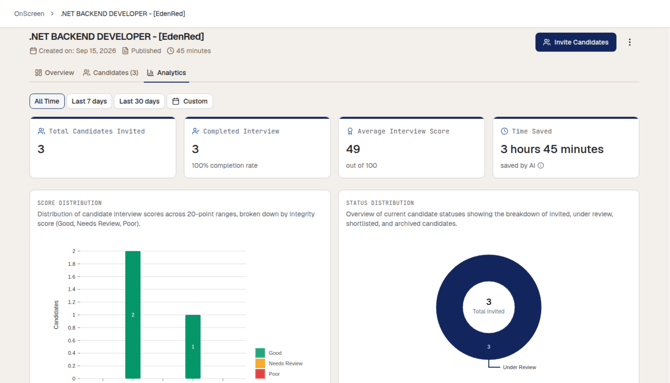This screenshot has width=670, height=383.
Task: Click the 100% completion rate text
Action: click(224, 166)
